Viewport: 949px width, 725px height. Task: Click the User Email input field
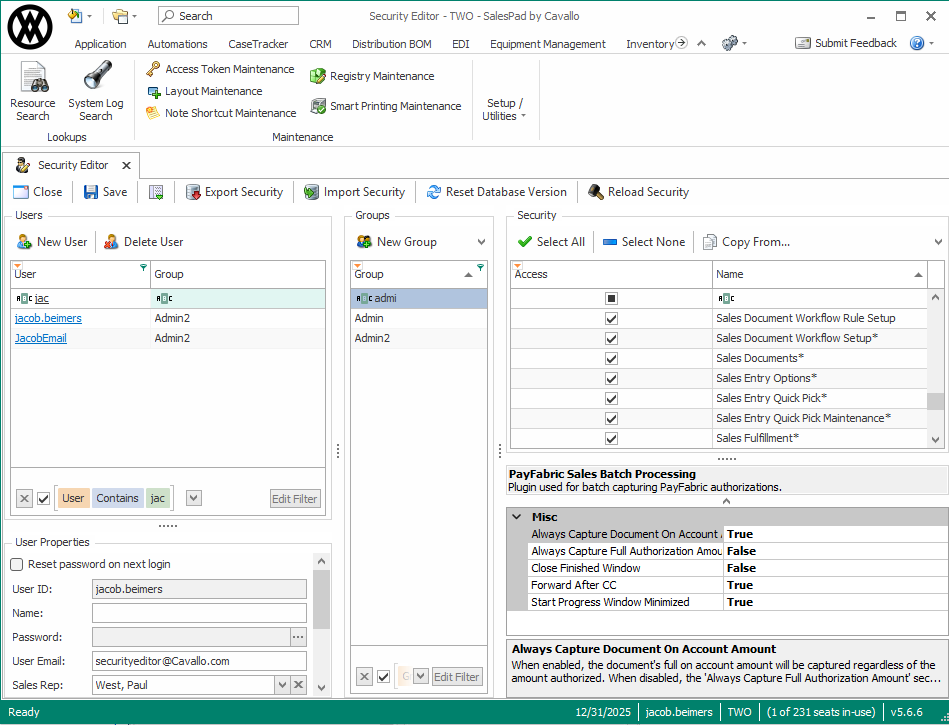click(x=199, y=661)
